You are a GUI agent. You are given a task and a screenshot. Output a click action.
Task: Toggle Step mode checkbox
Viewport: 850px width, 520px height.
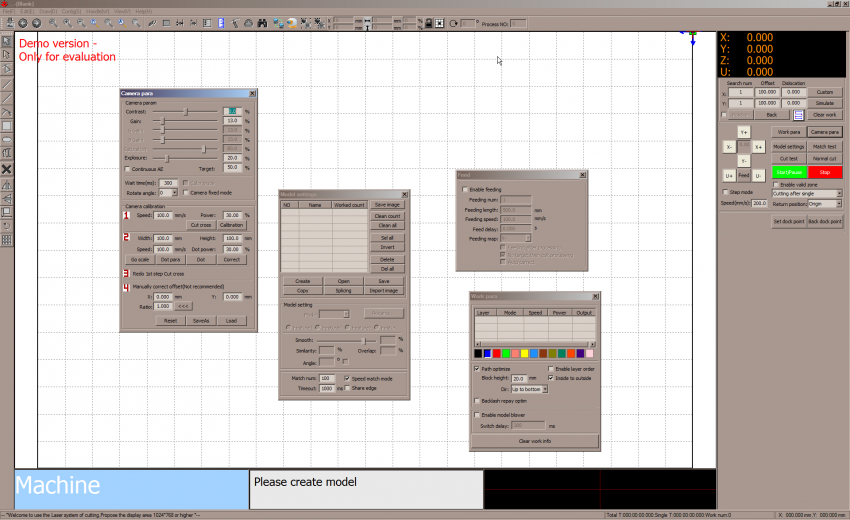[725, 192]
